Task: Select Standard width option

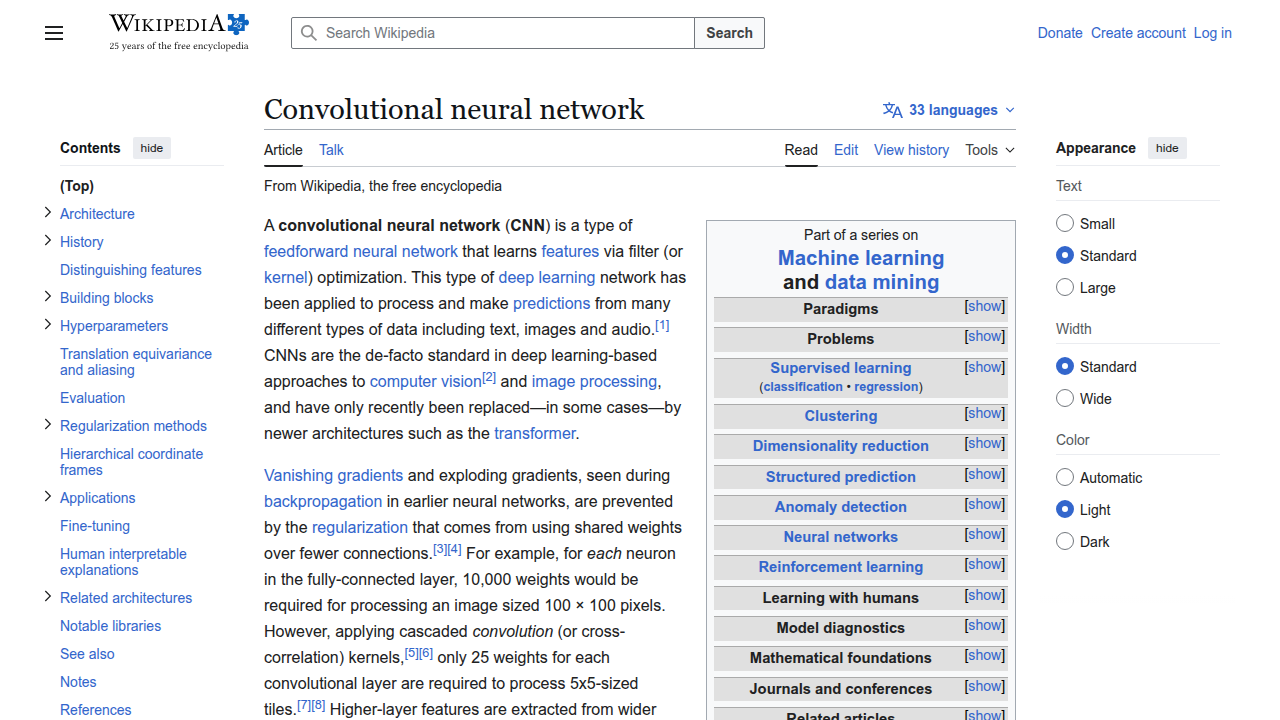Action: (x=1065, y=367)
